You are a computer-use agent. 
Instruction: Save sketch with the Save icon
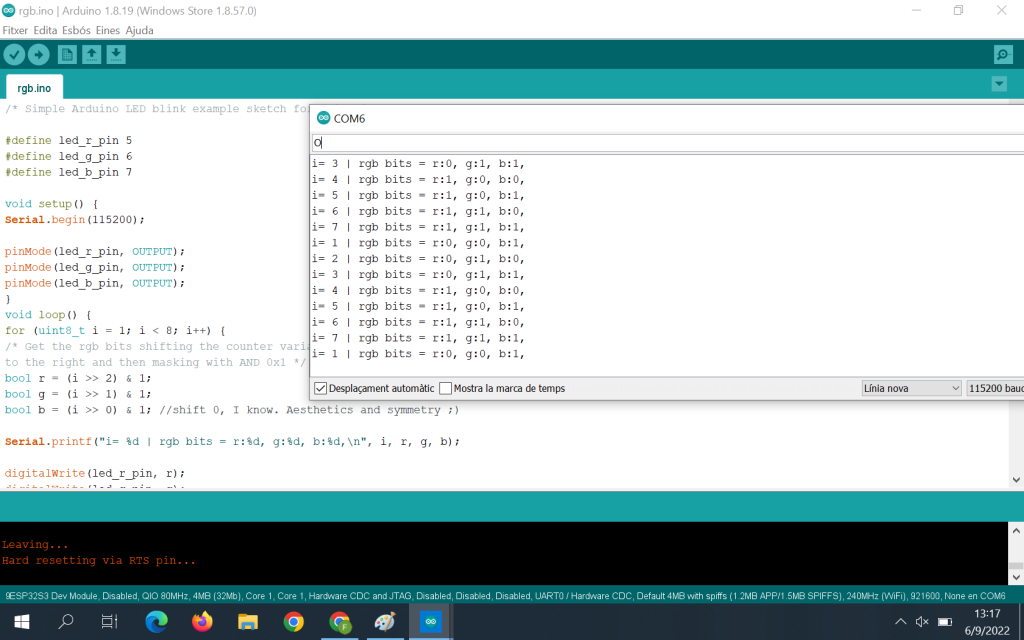(x=116, y=55)
